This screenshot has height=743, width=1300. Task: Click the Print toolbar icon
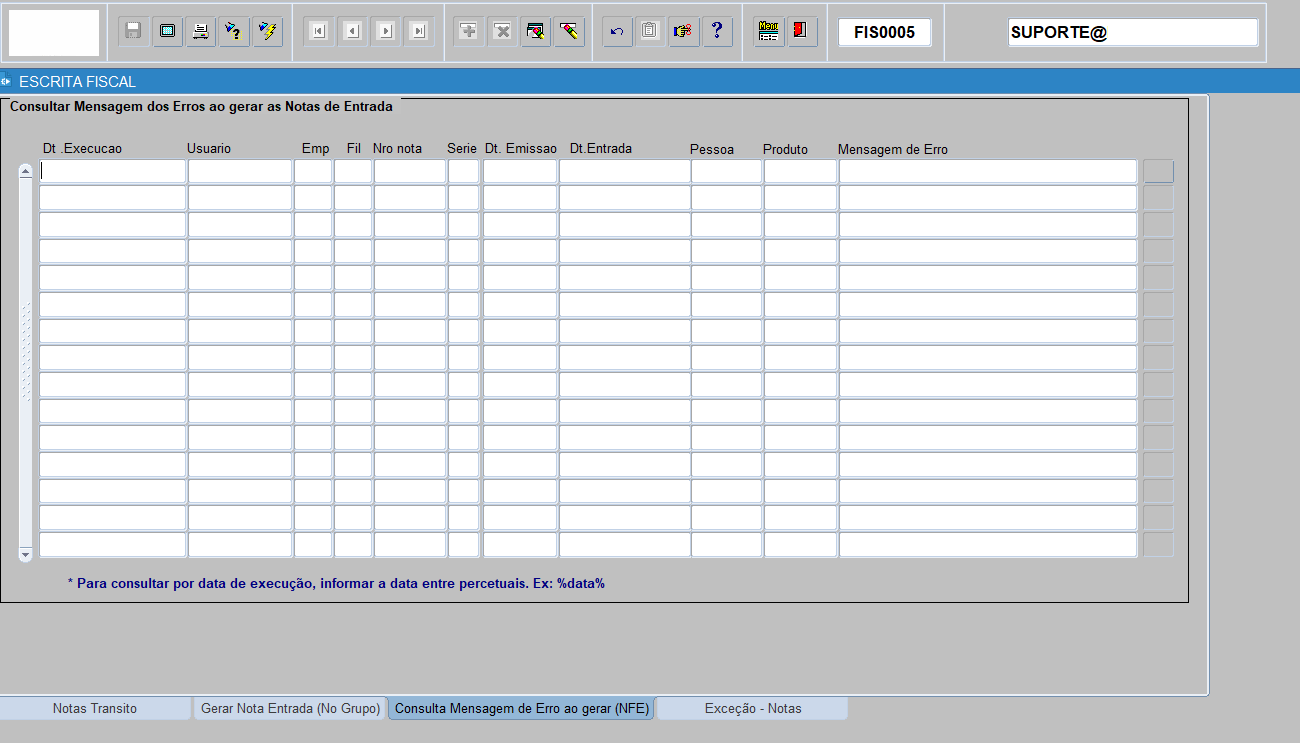201,31
